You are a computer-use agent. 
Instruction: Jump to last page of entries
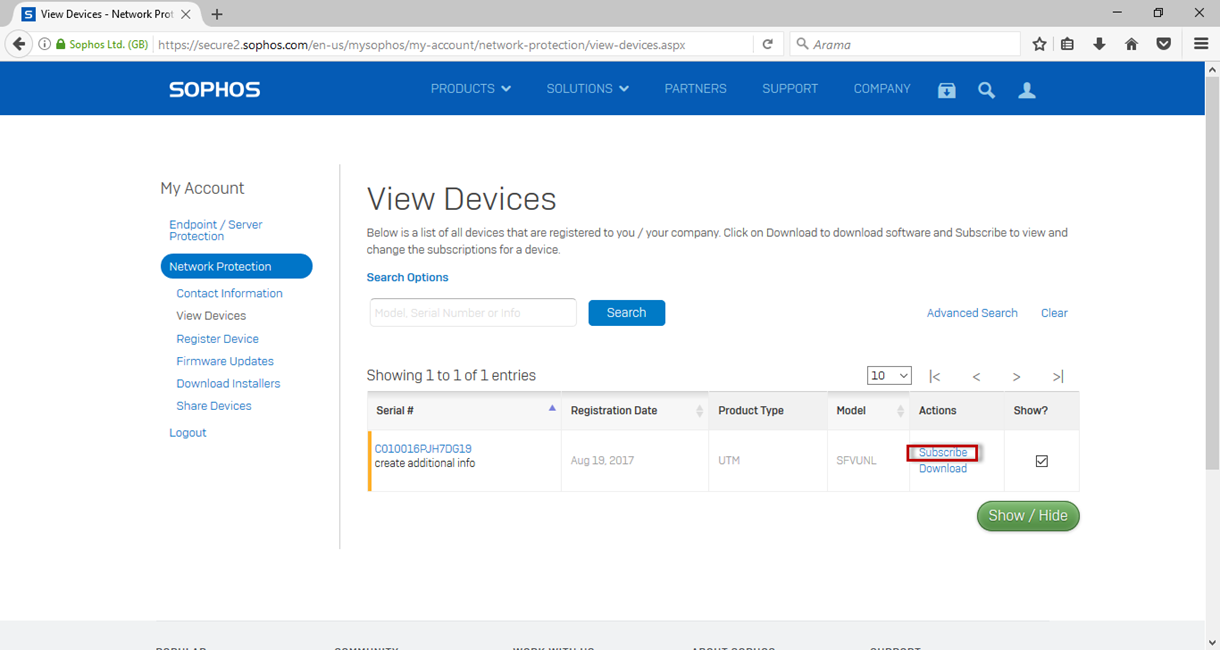(x=1057, y=376)
